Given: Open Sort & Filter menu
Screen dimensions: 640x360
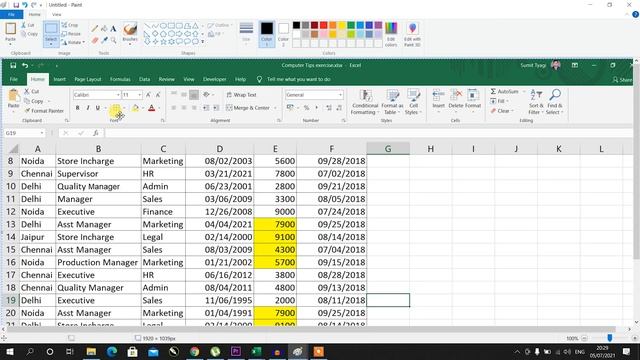Looking at the screenshot, I should [535, 102].
